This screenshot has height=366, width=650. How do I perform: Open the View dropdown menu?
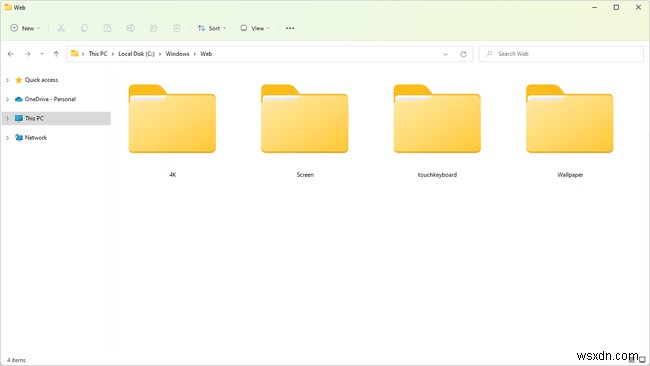(x=255, y=28)
